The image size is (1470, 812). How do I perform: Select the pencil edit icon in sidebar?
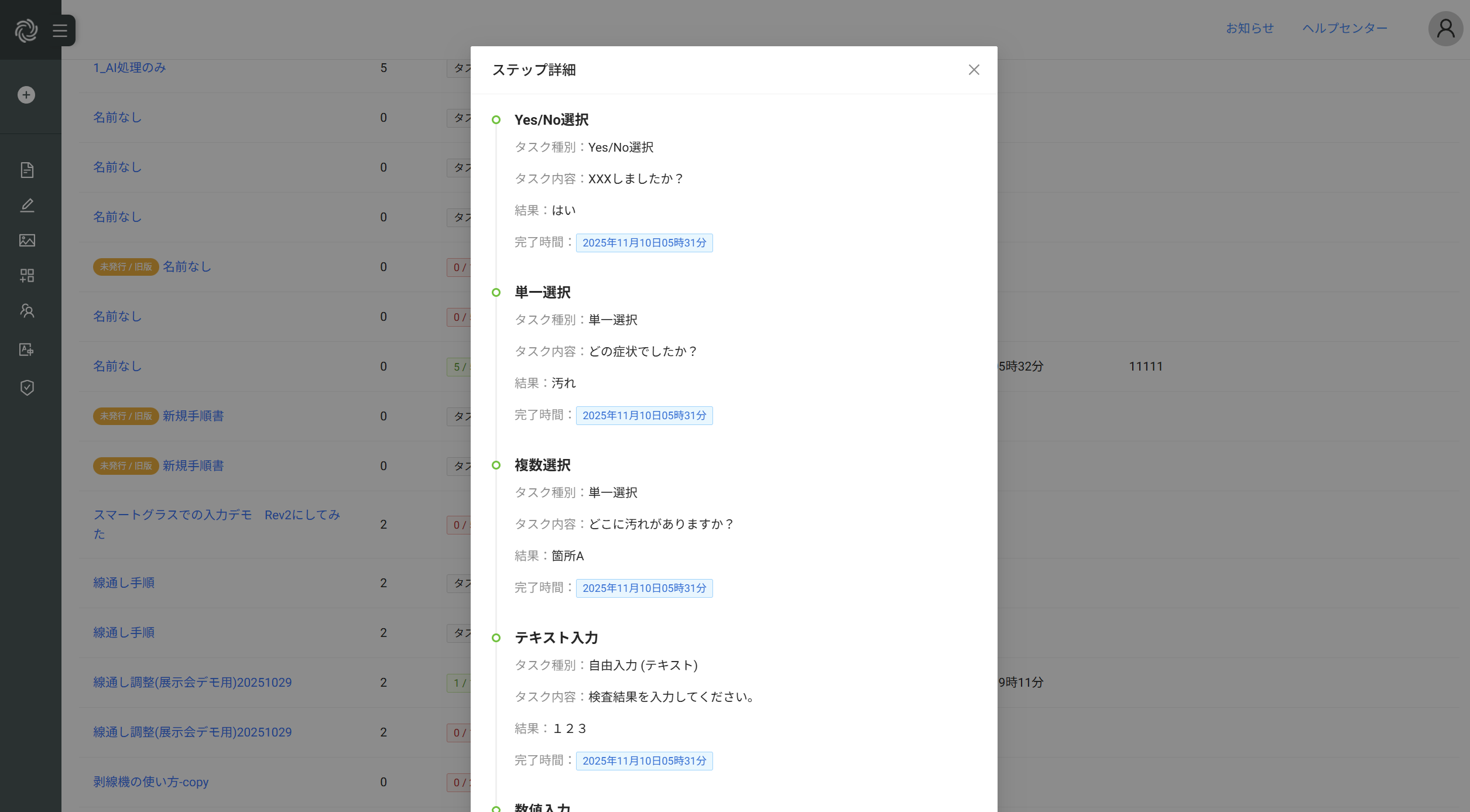pos(27,205)
